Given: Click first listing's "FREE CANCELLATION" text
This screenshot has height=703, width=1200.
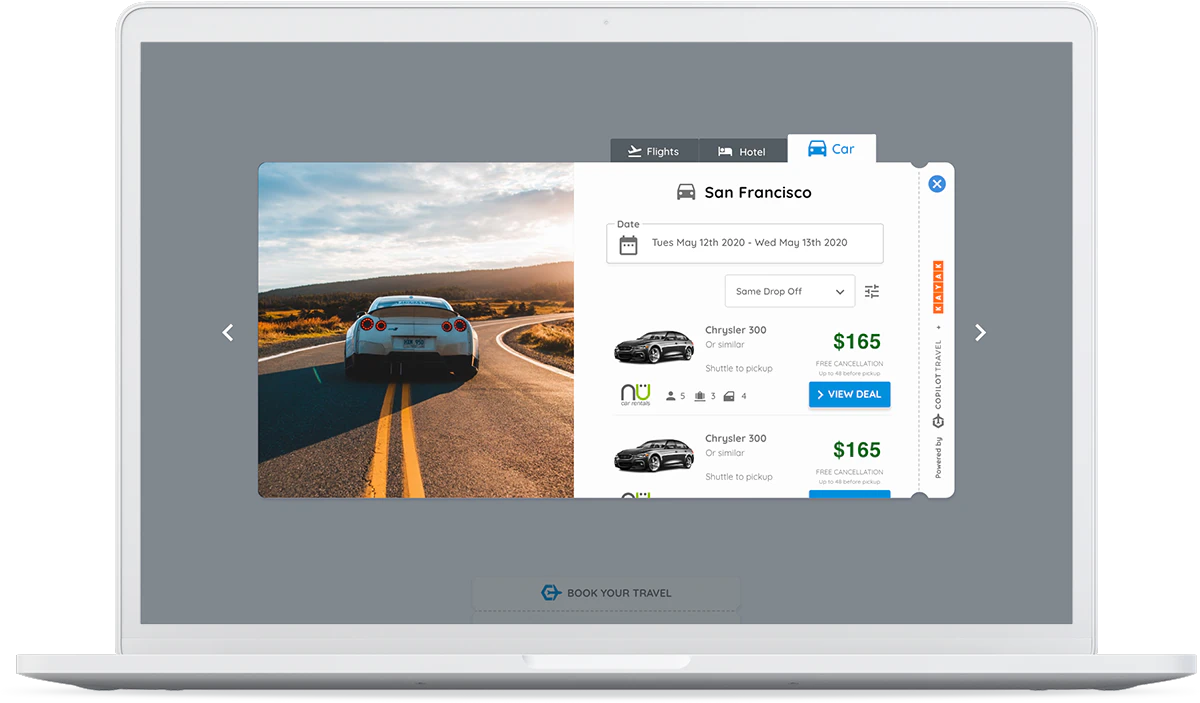Looking at the screenshot, I should click(x=849, y=364).
